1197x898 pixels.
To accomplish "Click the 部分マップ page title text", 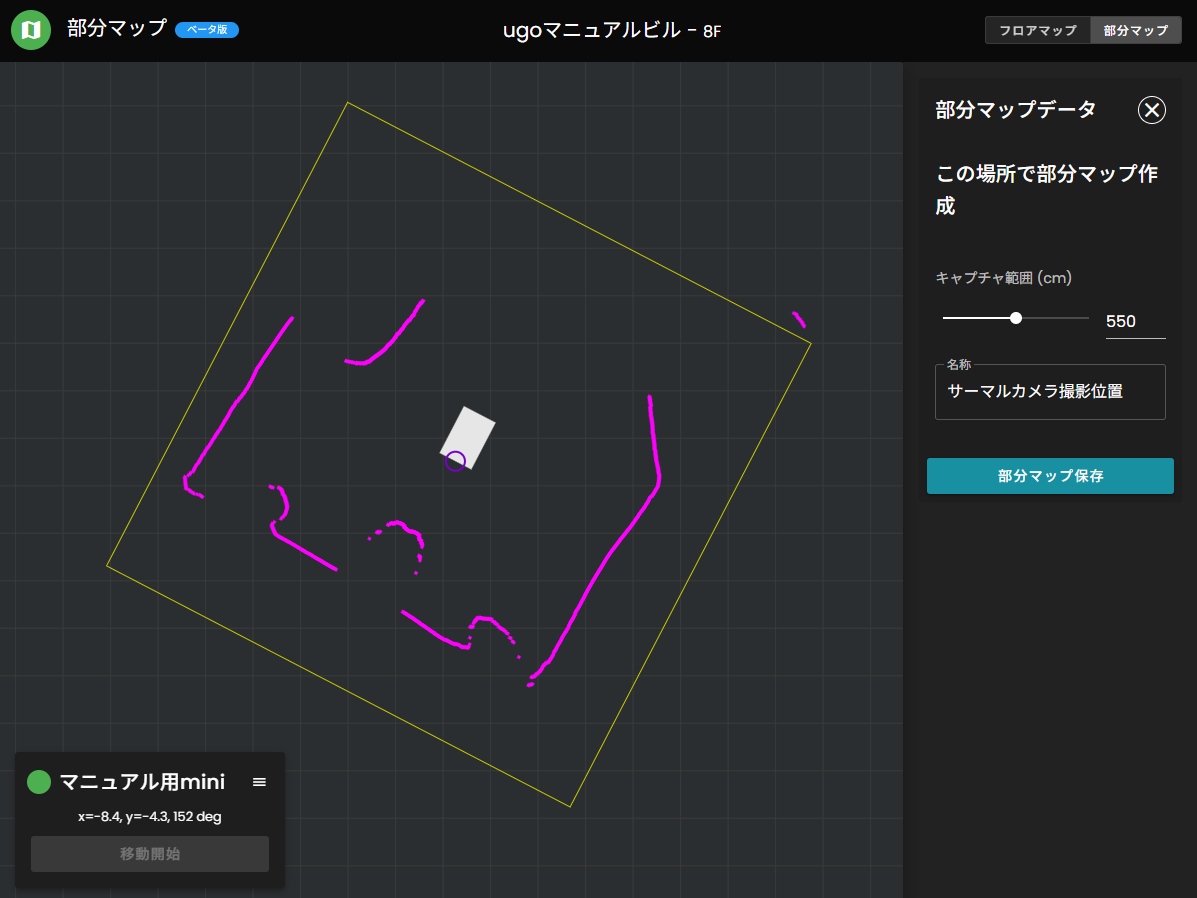I will tap(117, 28).
